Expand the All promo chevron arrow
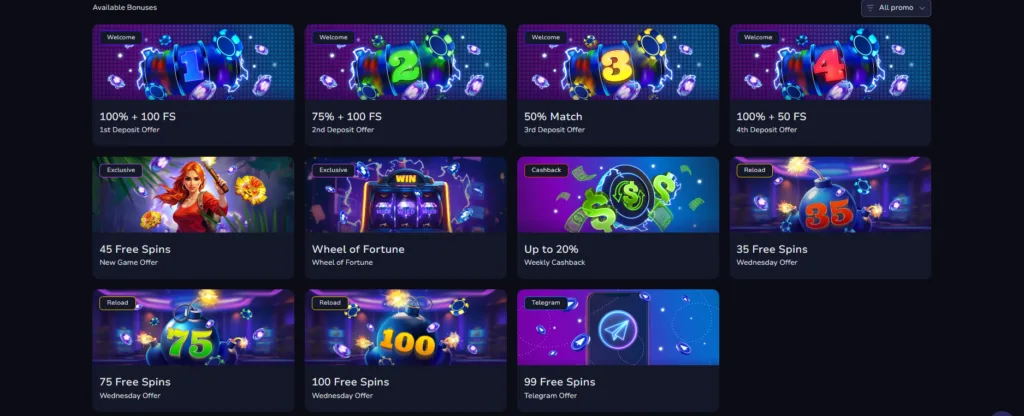This screenshot has height=416, width=1024. tap(922, 8)
